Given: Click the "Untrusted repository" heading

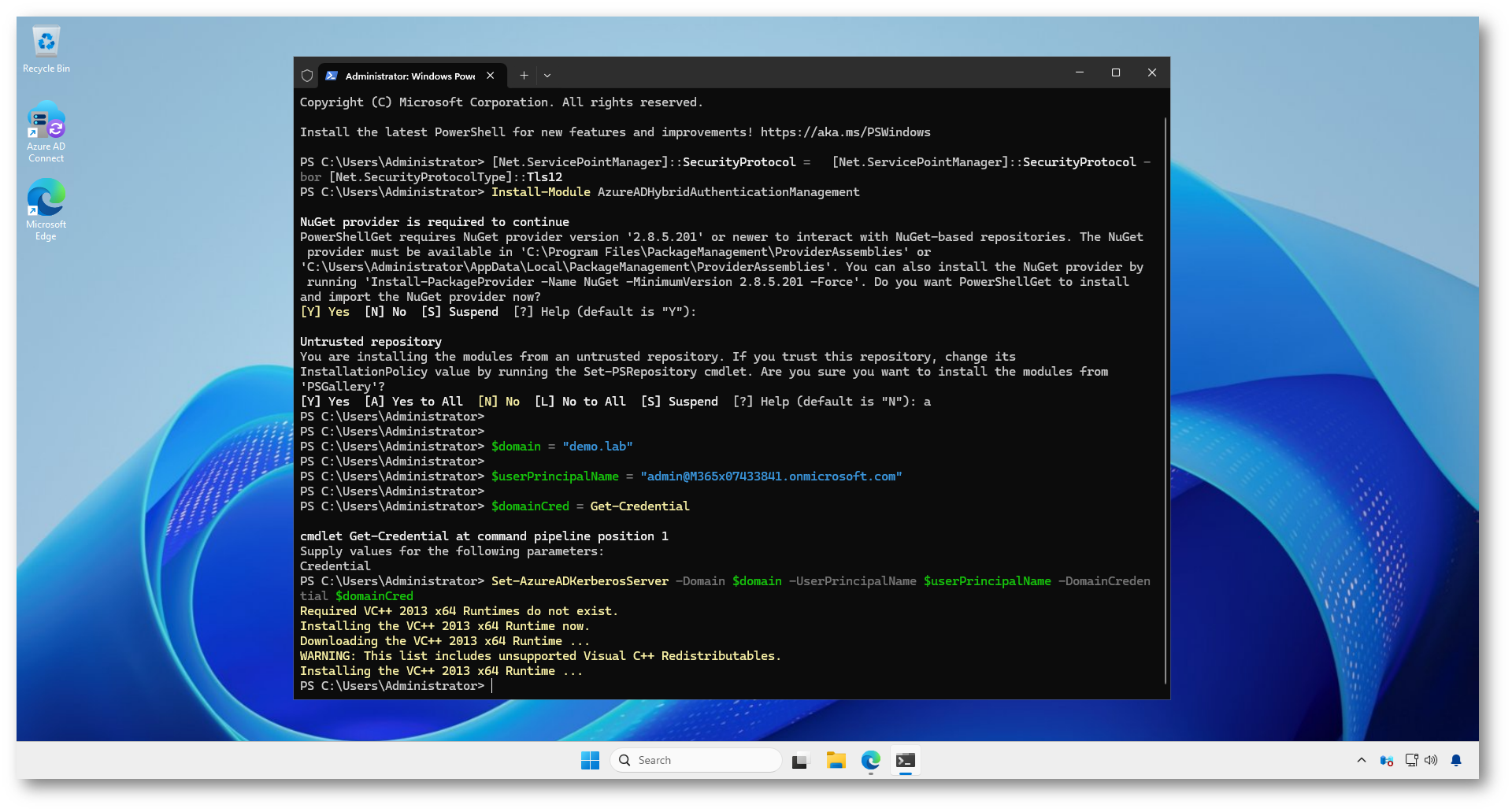Looking at the screenshot, I should tap(371, 342).
